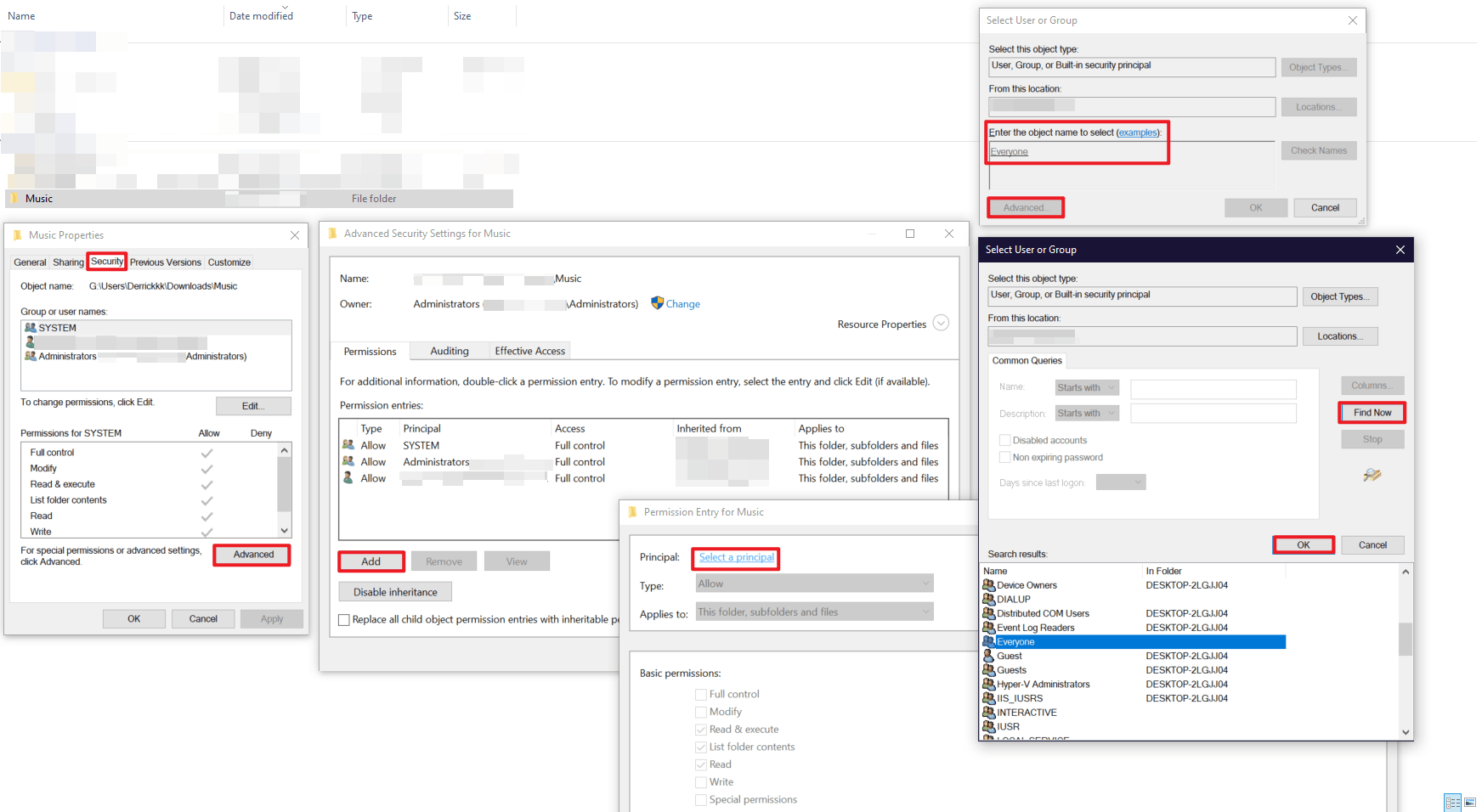Click the IUSR group icon

[989, 726]
